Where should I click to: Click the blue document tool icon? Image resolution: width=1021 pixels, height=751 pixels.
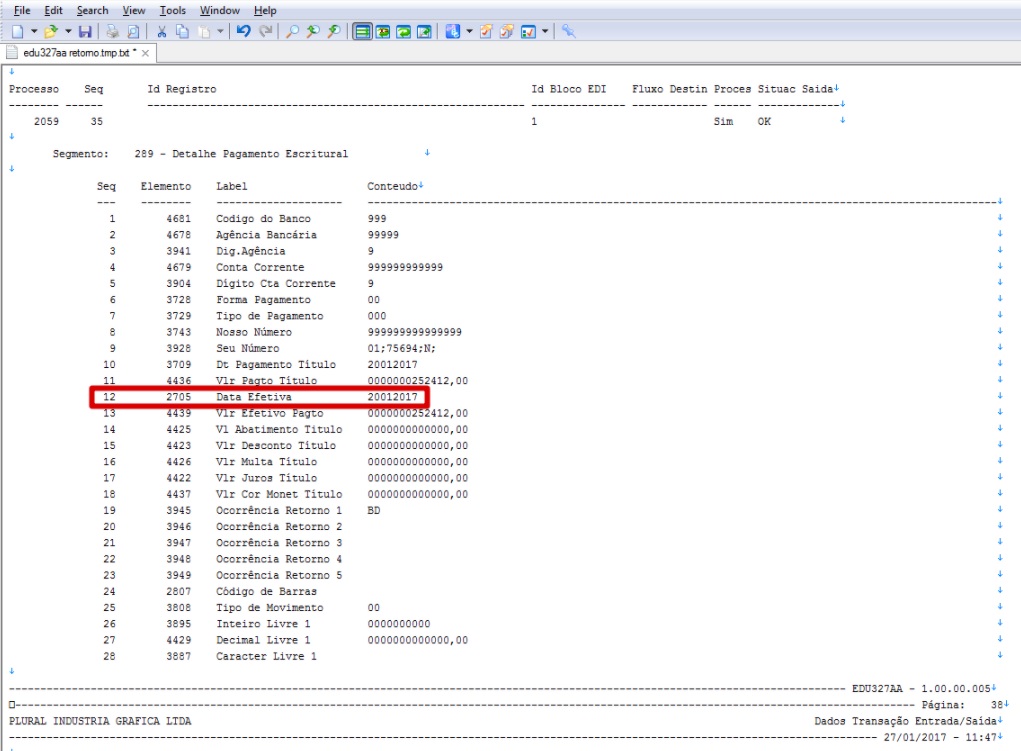pos(453,31)
